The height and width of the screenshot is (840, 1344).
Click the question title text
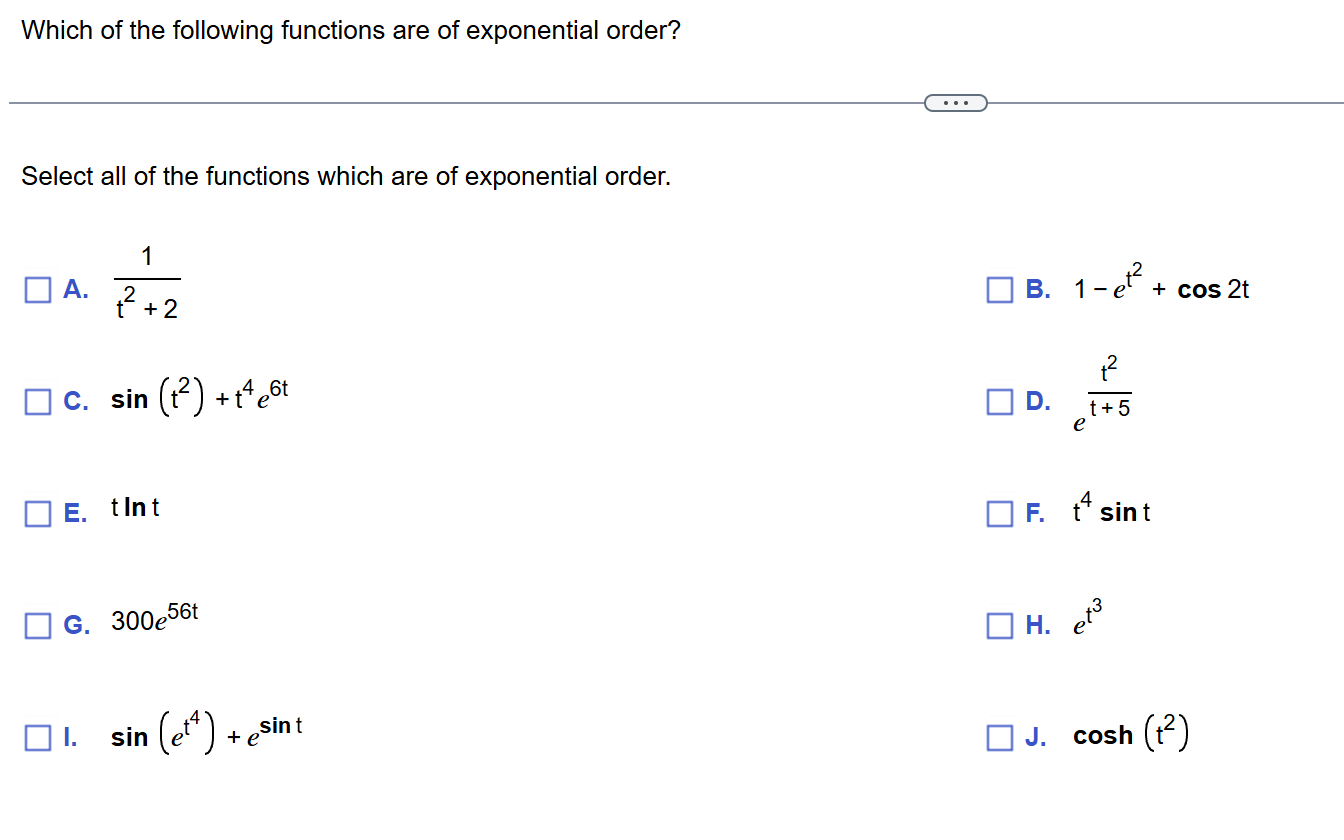[x=350, y=30]
